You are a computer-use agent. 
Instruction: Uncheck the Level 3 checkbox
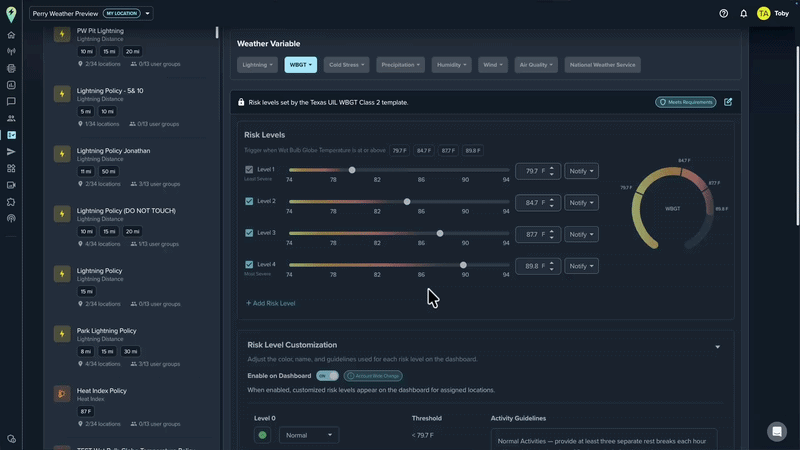249,233
